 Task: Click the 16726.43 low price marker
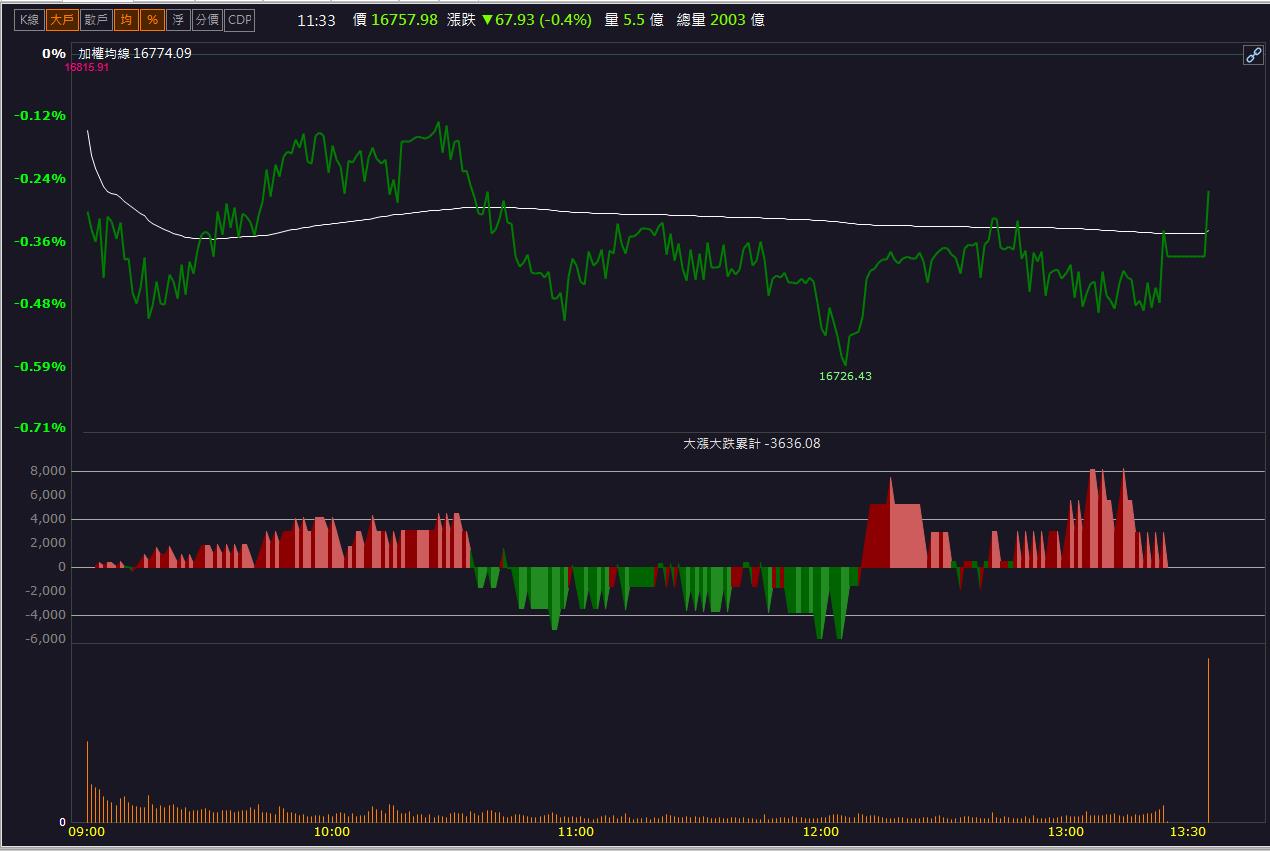pos(845,376)
